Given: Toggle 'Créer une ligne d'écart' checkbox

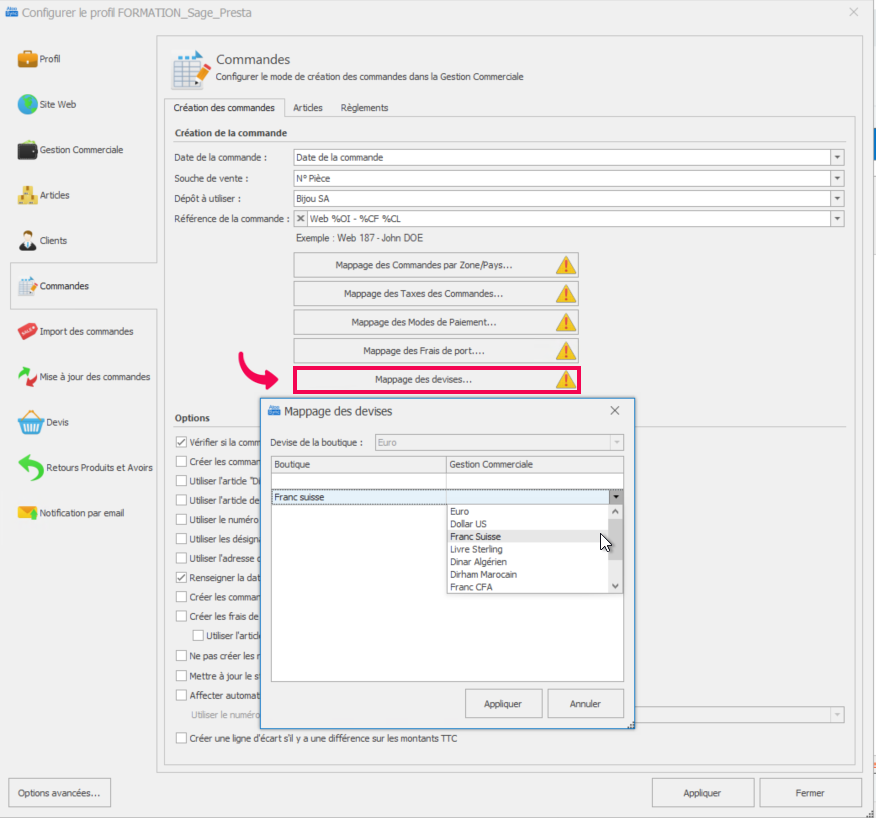Looking at the screenshot, I should 181,738.
